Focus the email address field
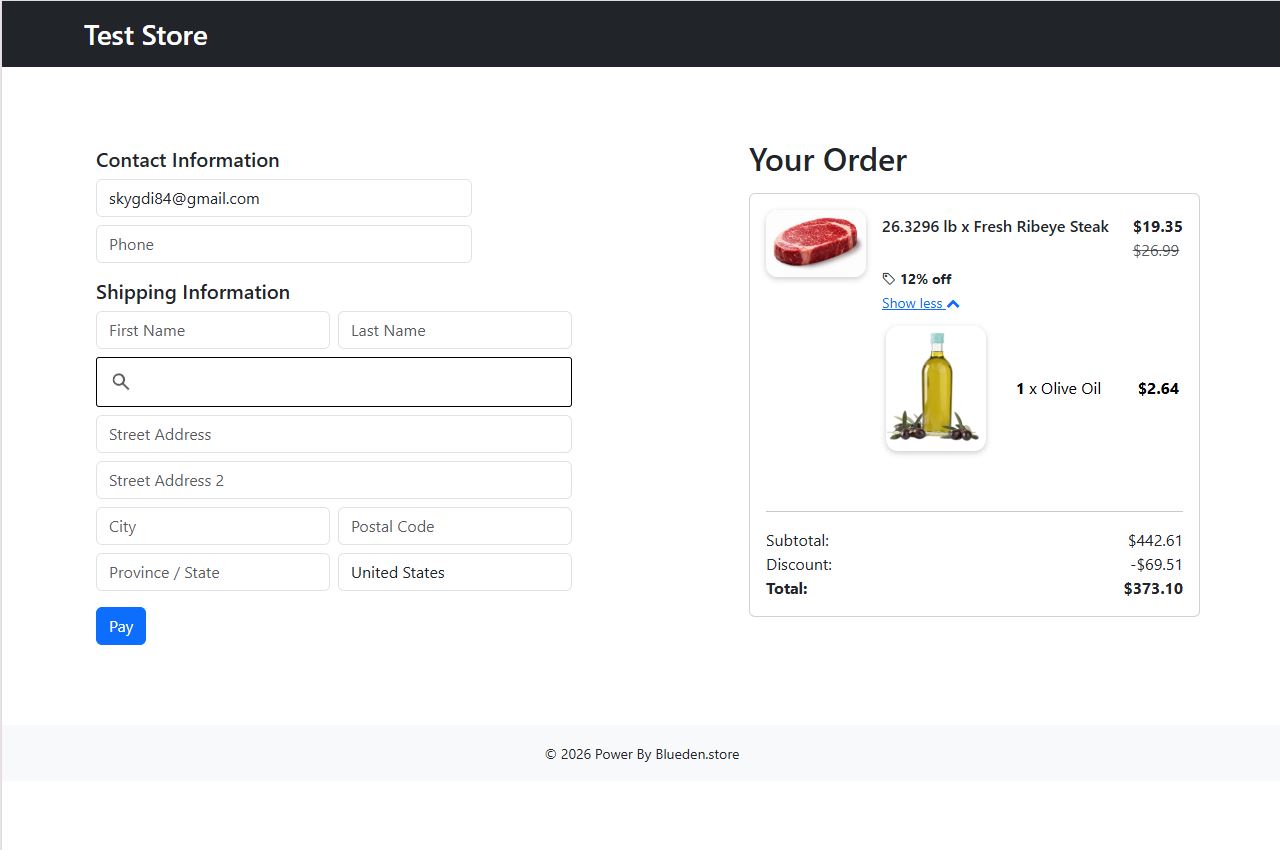Viewport: 1280px width, 850px height. point(283,198)
